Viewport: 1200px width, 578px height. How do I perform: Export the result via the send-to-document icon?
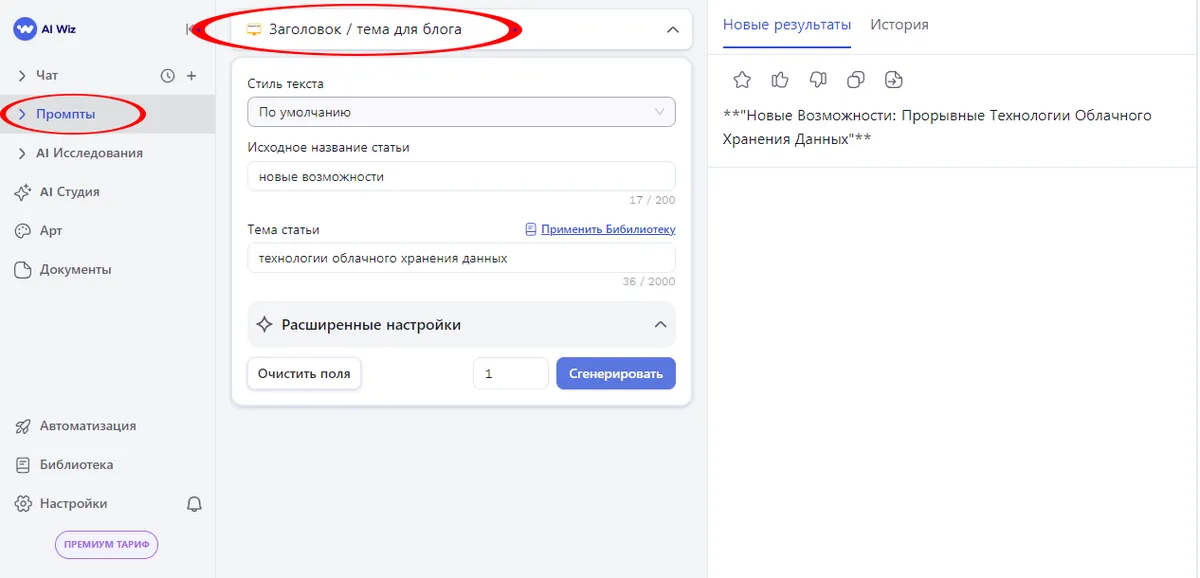tap(893, 79)
